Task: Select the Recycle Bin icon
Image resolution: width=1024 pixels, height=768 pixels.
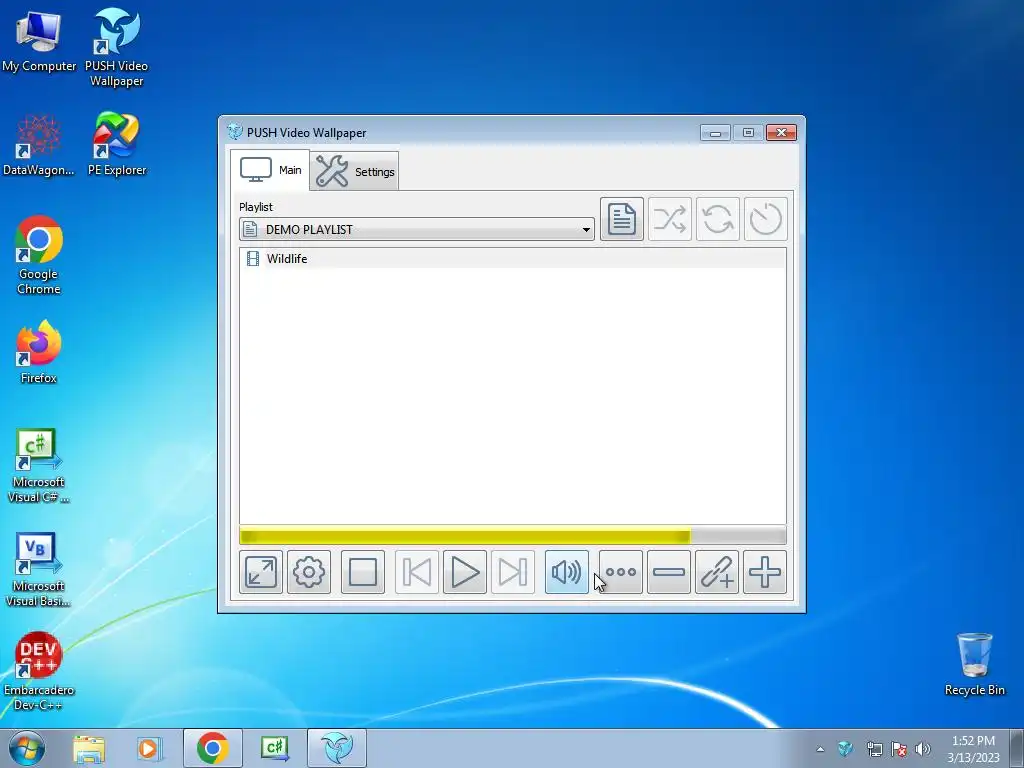Action: tap(974, 664)
